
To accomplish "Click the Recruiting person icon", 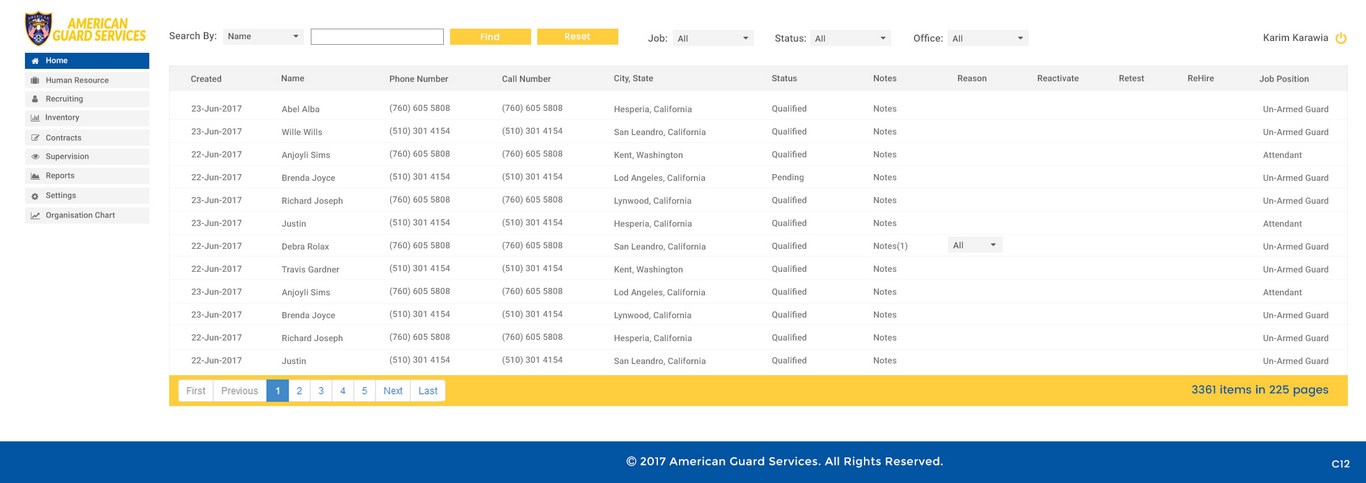I will click(x=35, y=99).
